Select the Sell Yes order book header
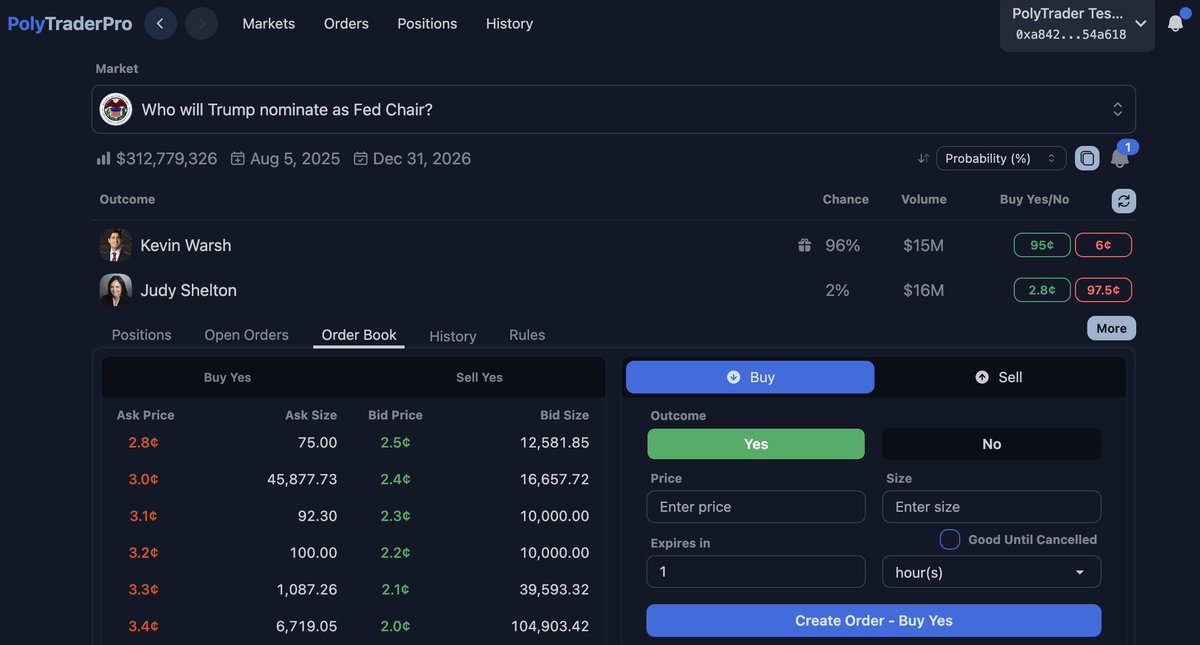The width and height of the screenshot is (1200, 645). point(479,377)
